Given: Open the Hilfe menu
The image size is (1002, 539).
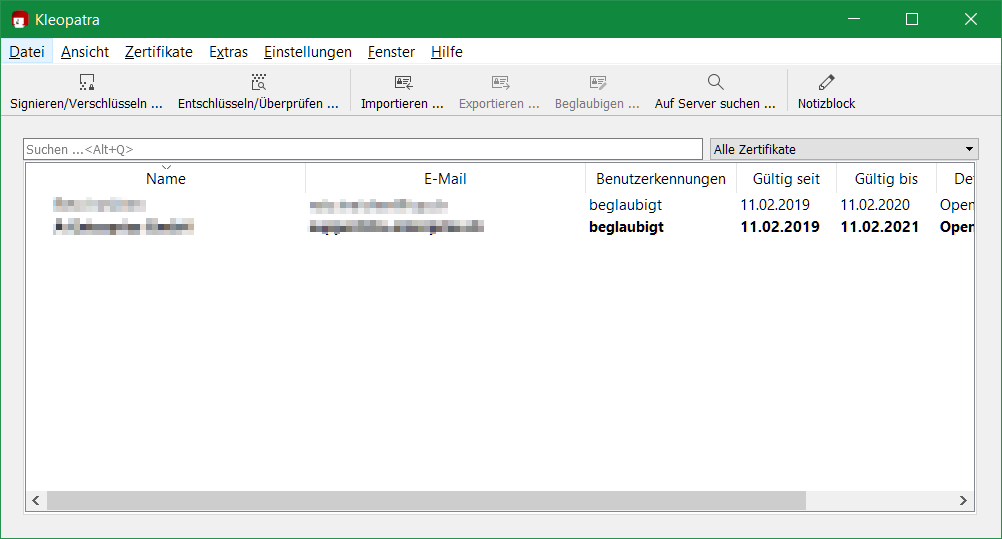Looking at the screenshot, I should click(447, 52).
